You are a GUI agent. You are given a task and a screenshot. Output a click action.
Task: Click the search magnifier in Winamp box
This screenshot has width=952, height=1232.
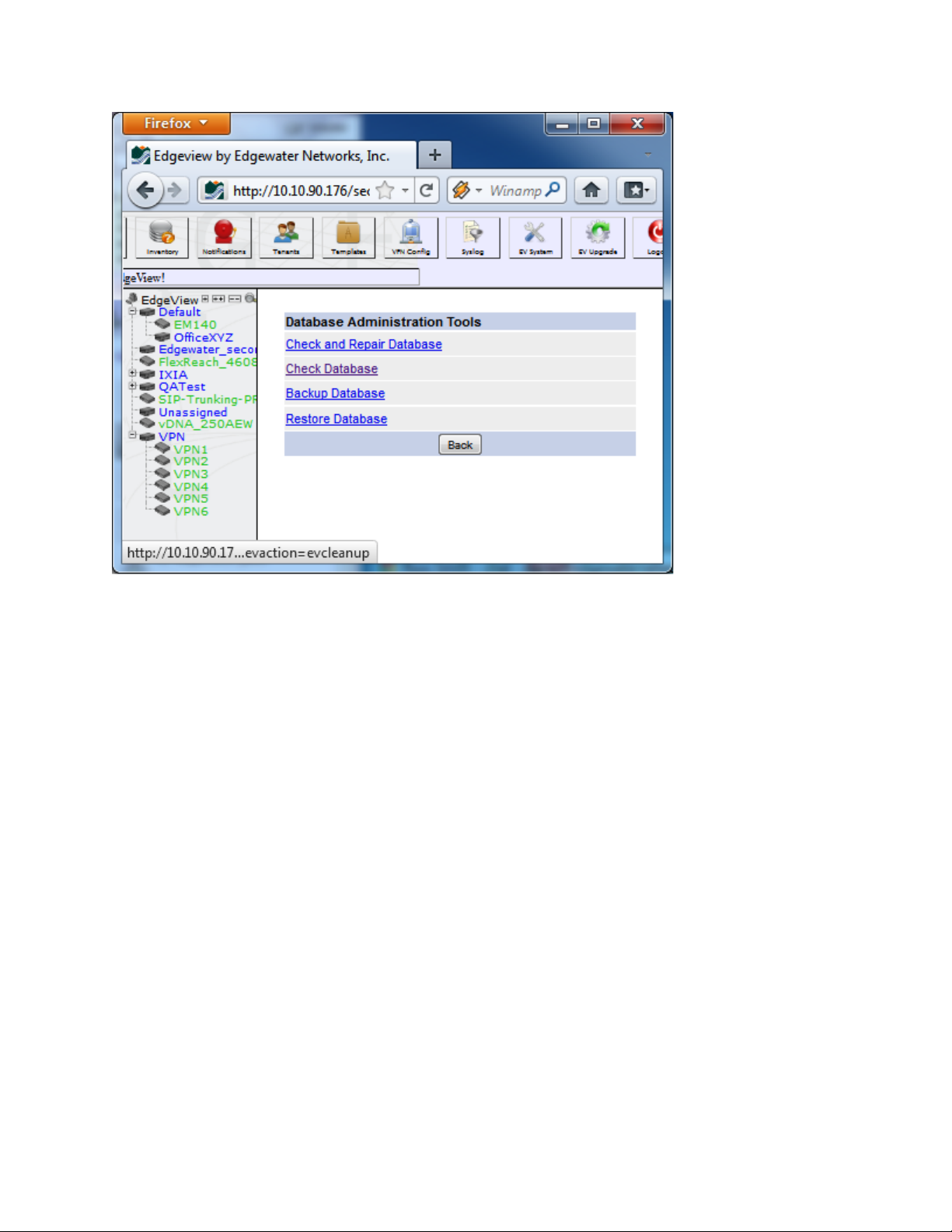553,190
